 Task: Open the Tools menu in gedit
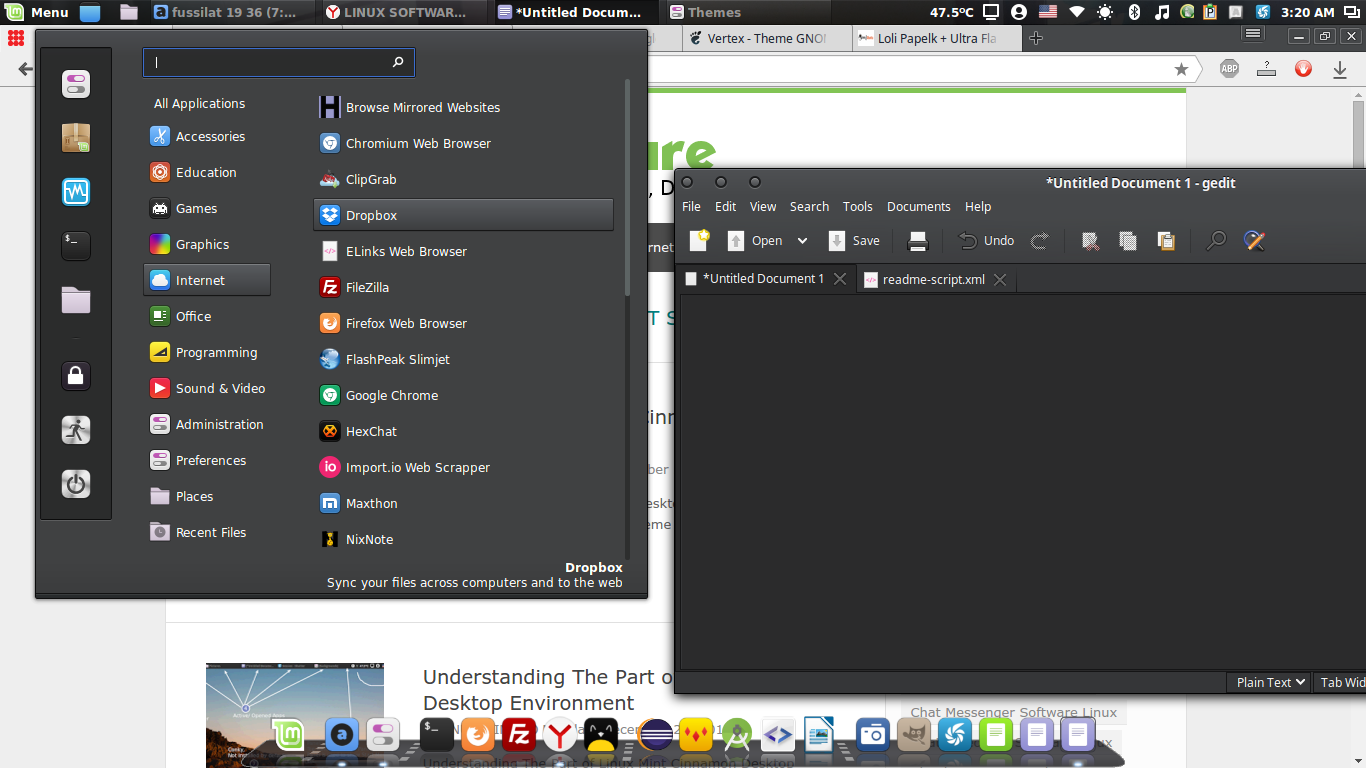pos(858,207)
